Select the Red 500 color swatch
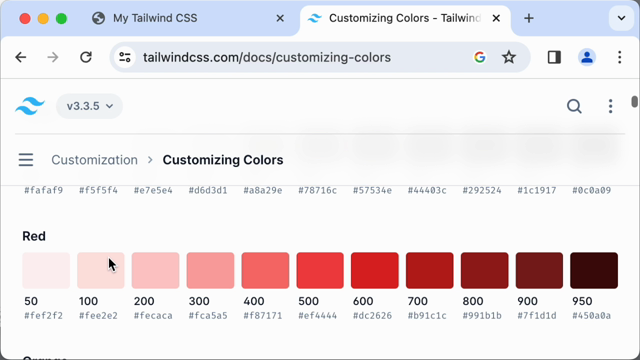This screenshot has height=360, width=640. (320, 270)
